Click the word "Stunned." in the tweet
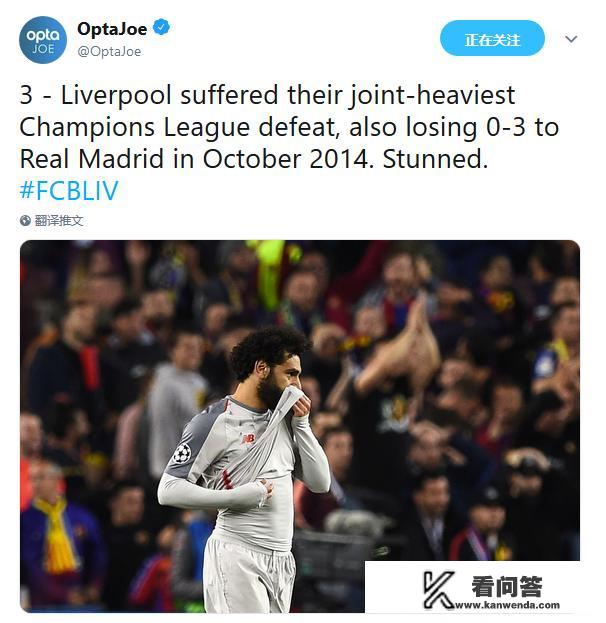The height and width of the screenshot is (623, 606). pyautogui.click(x=435, y=159)
